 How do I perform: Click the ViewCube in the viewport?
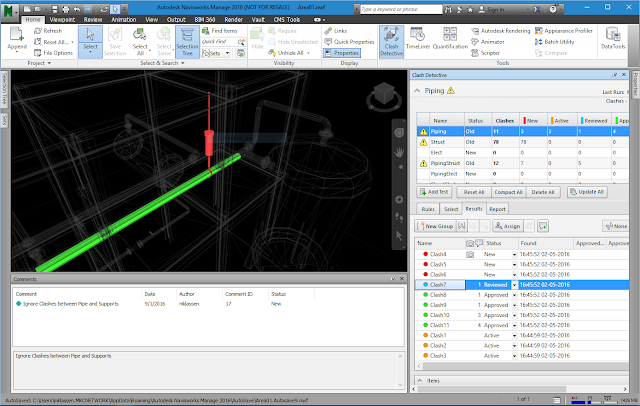[x=384, y=95]
